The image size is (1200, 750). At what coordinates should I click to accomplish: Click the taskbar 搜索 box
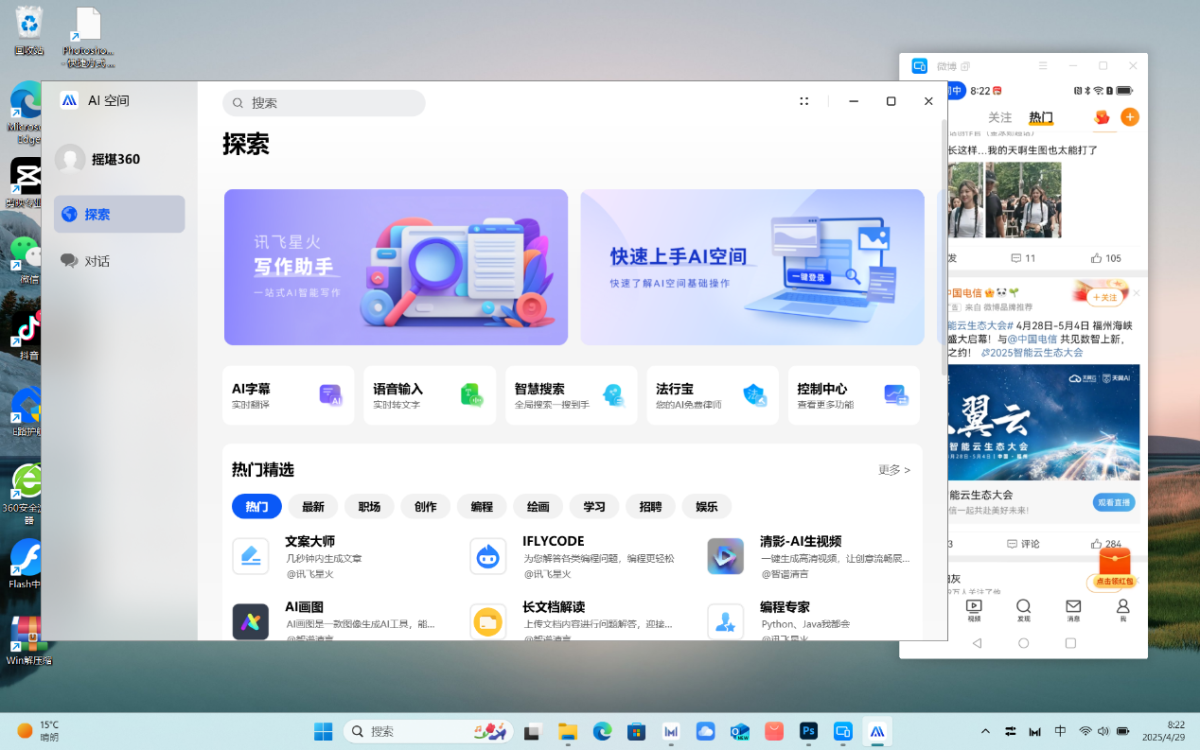click(428, 731)
